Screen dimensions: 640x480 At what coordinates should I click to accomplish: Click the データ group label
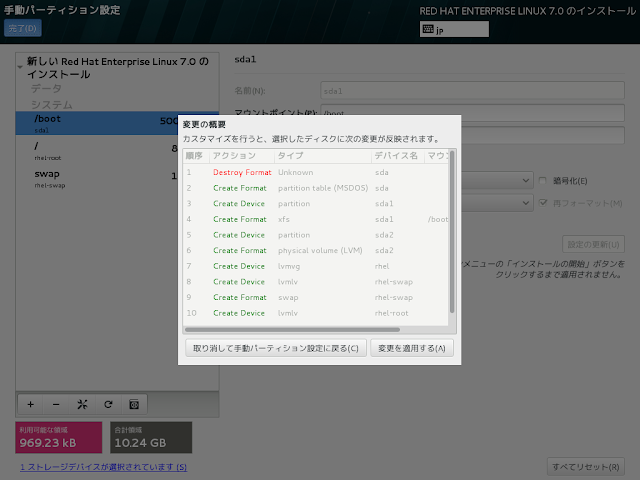tap(46, 89)
